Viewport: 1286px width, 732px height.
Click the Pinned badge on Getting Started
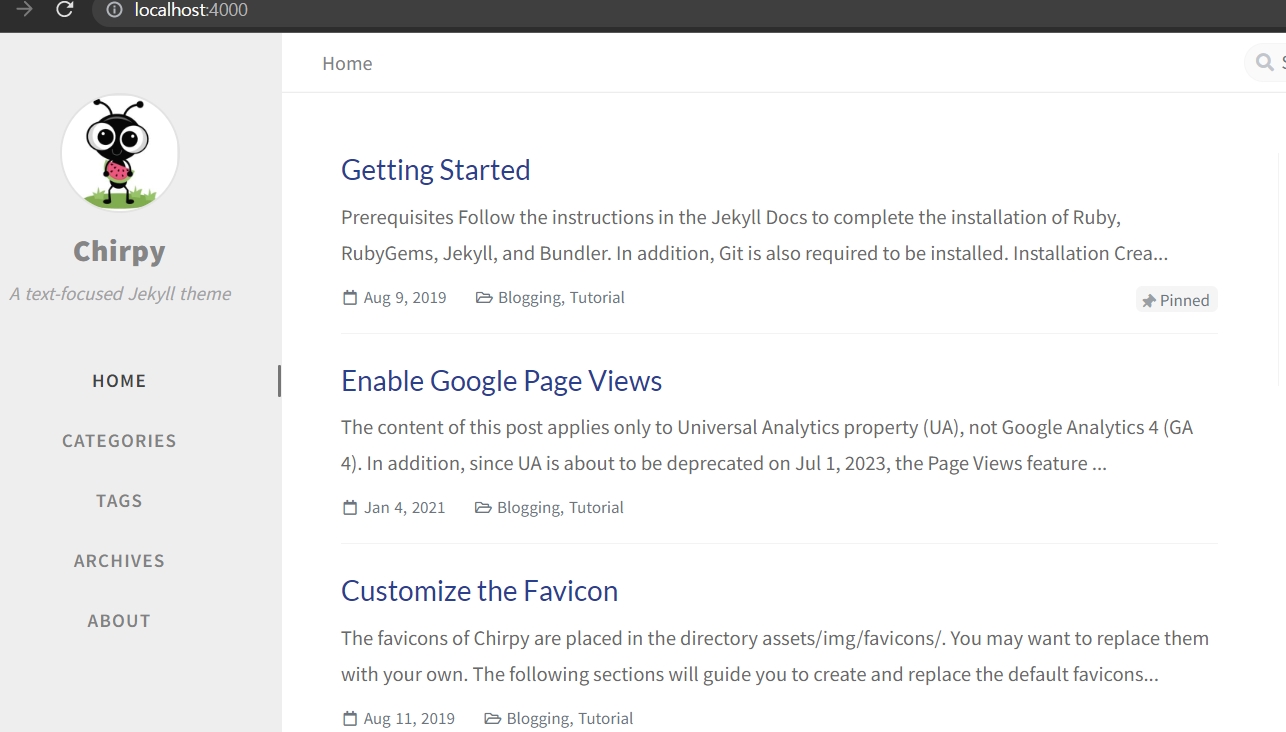(x=1177, y=300)
